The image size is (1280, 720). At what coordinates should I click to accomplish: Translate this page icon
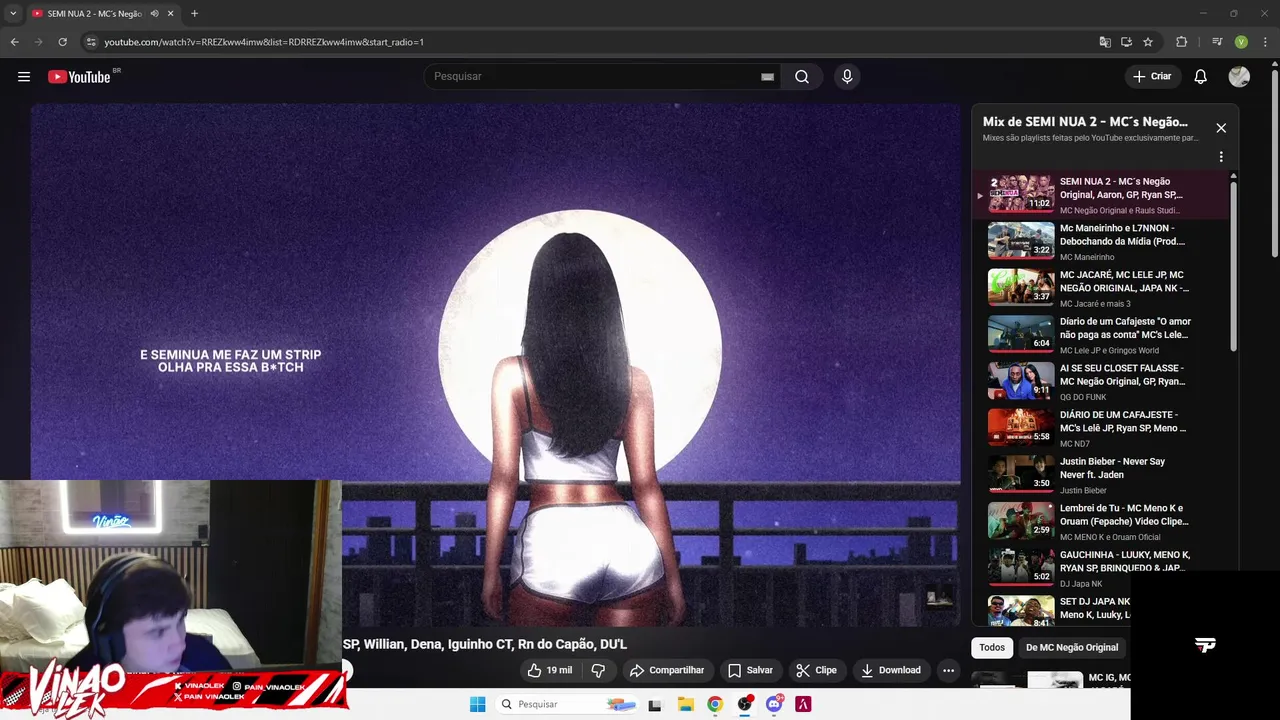[1105, 42]
